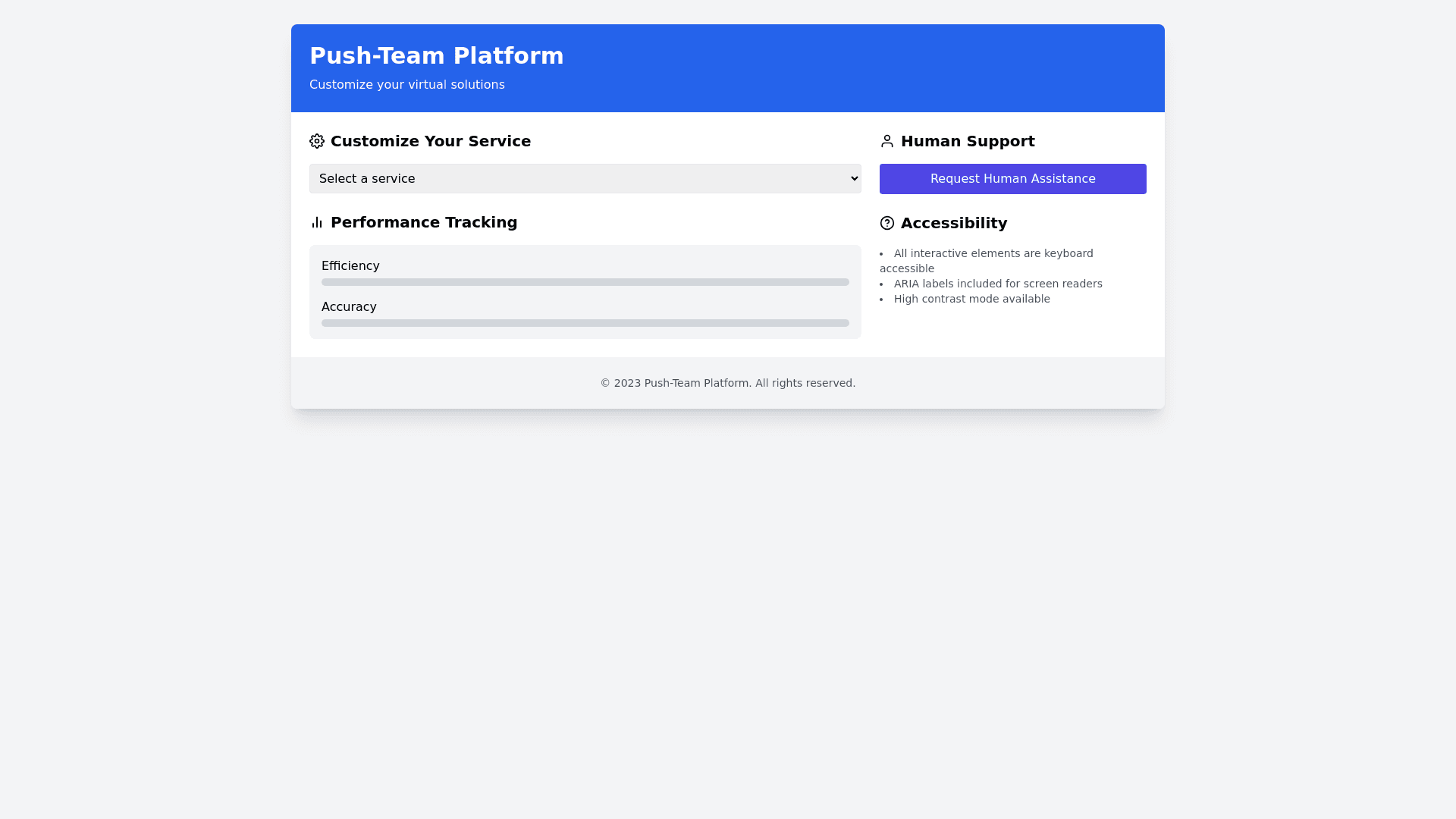The width and height of the screenshot is (1456, 819).
Task: Click the Accuracy progress bar
Action: coord(585,323)
